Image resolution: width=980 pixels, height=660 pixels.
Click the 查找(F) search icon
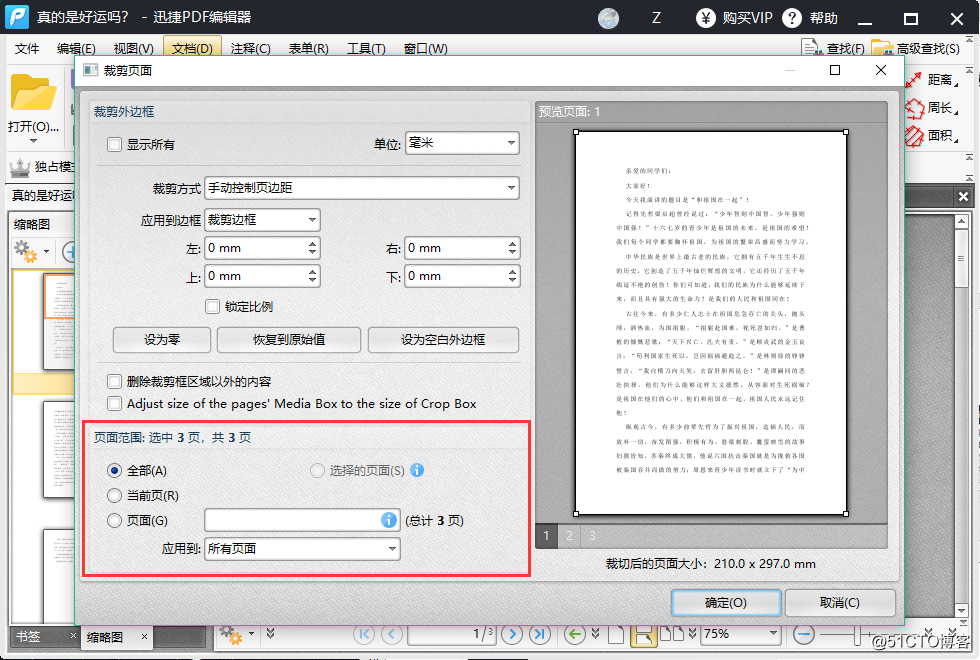point(811,48)
